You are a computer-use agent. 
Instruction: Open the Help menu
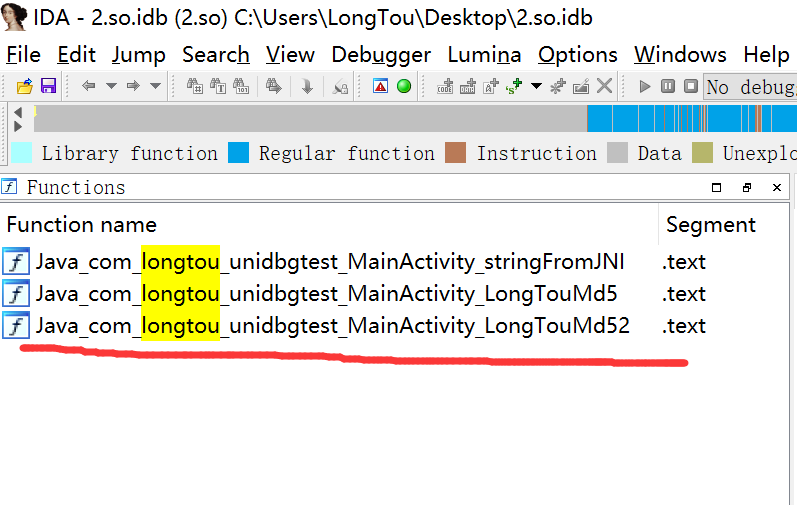(x=767, y=54)
